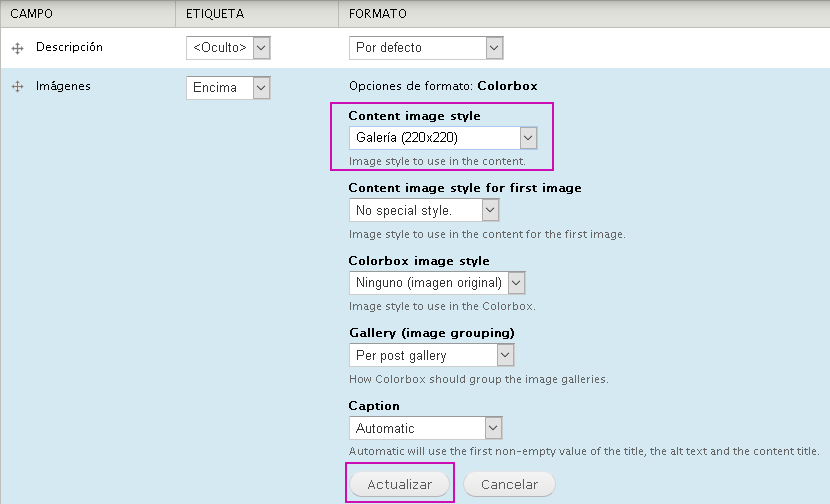The width and height of the screenshot is (830, 504).
Task: Click the arrow on the Automatic caption select
Action: [493, 428]
